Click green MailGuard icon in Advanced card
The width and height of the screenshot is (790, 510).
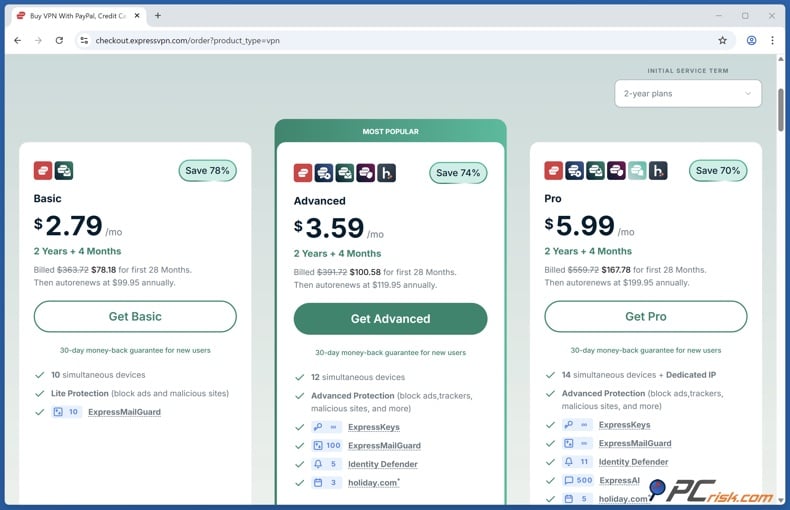coord(345,173)
